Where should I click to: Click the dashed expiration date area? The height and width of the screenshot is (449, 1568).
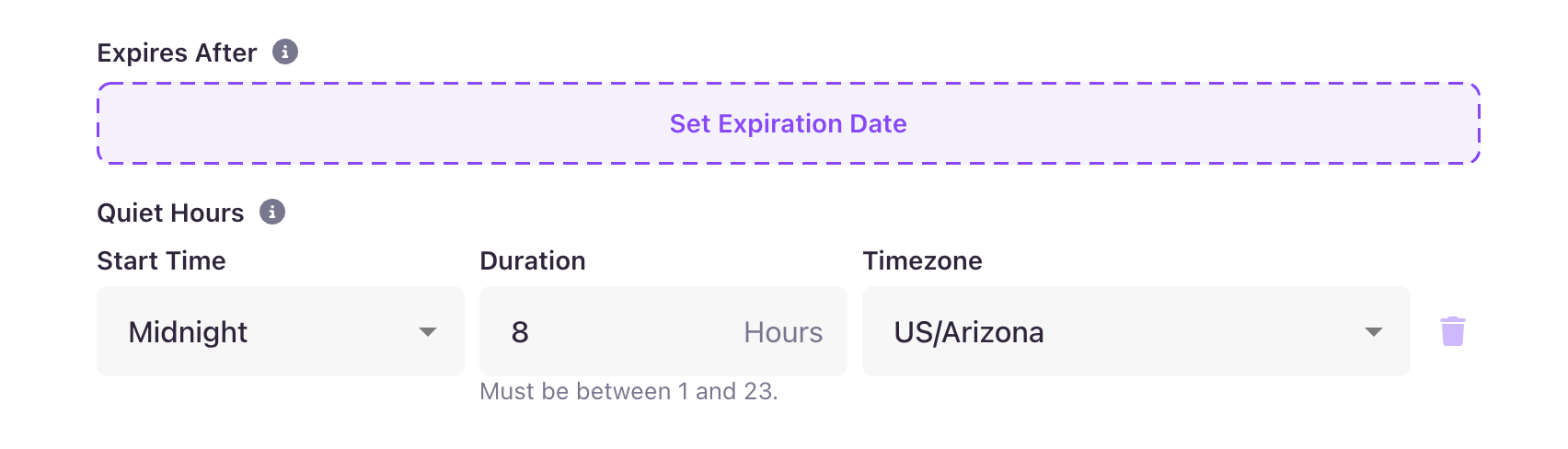pyautogui.click(x=368, y=123)
